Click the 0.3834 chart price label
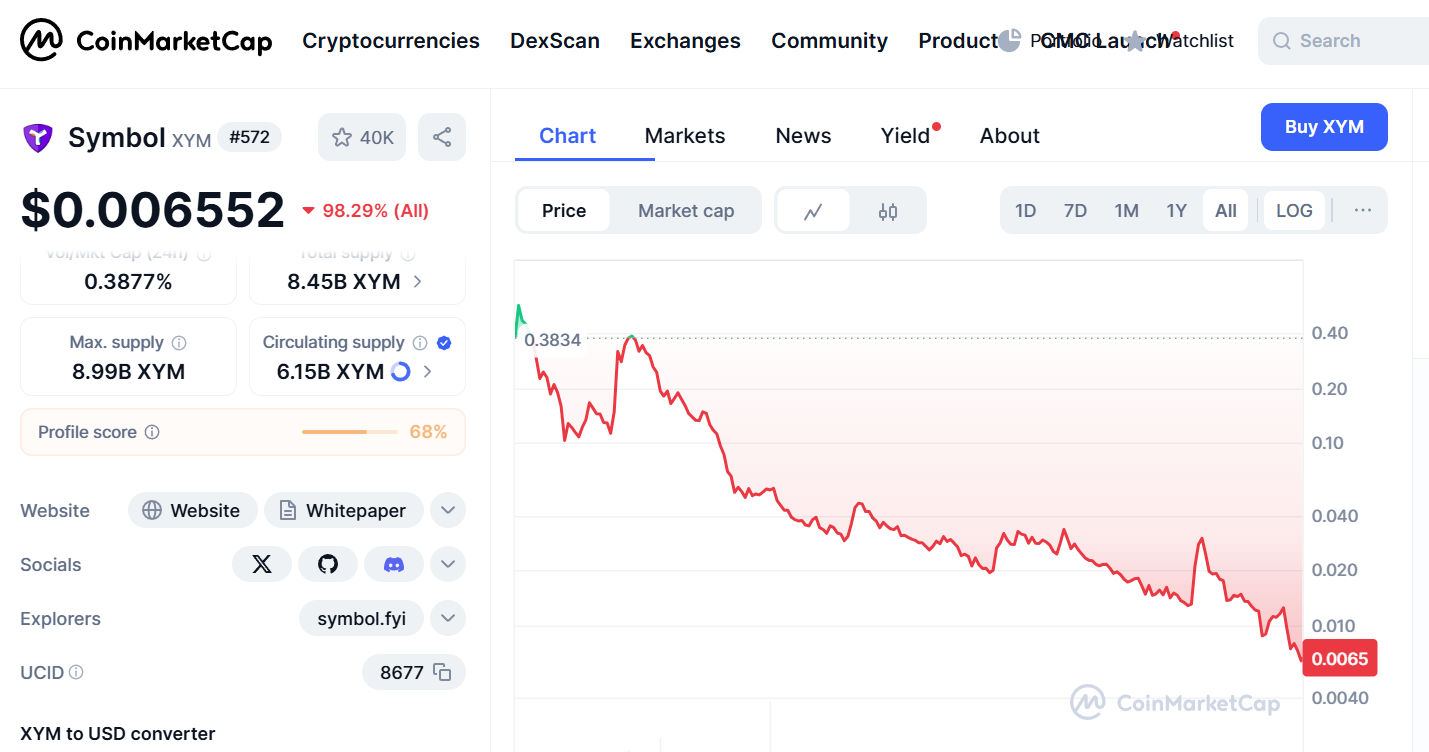 pyautogui.click(x=553, y=340)
